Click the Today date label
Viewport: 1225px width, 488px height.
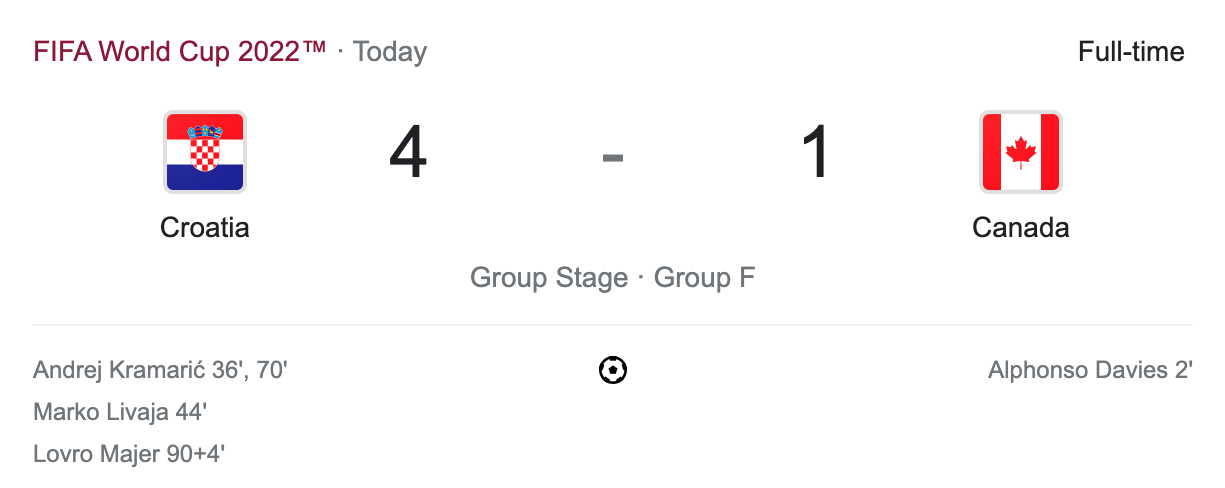coord(390,52)
